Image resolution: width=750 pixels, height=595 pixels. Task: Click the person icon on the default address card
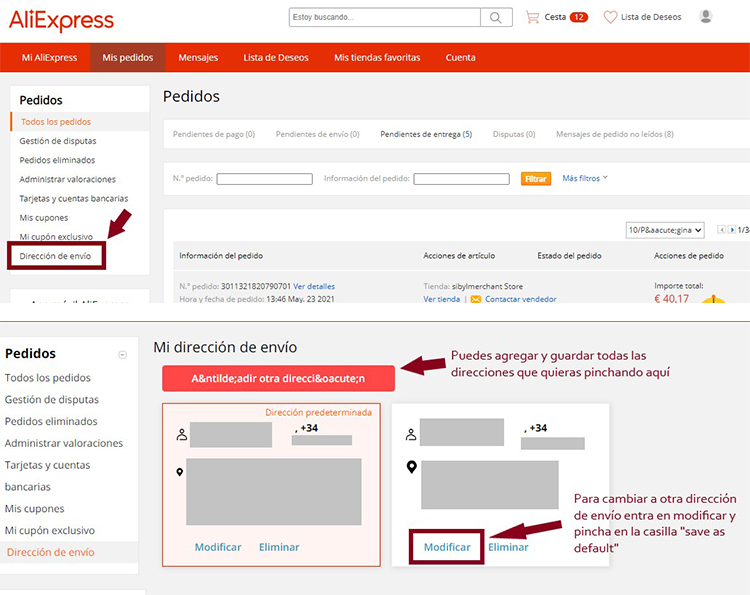[182, 434]
